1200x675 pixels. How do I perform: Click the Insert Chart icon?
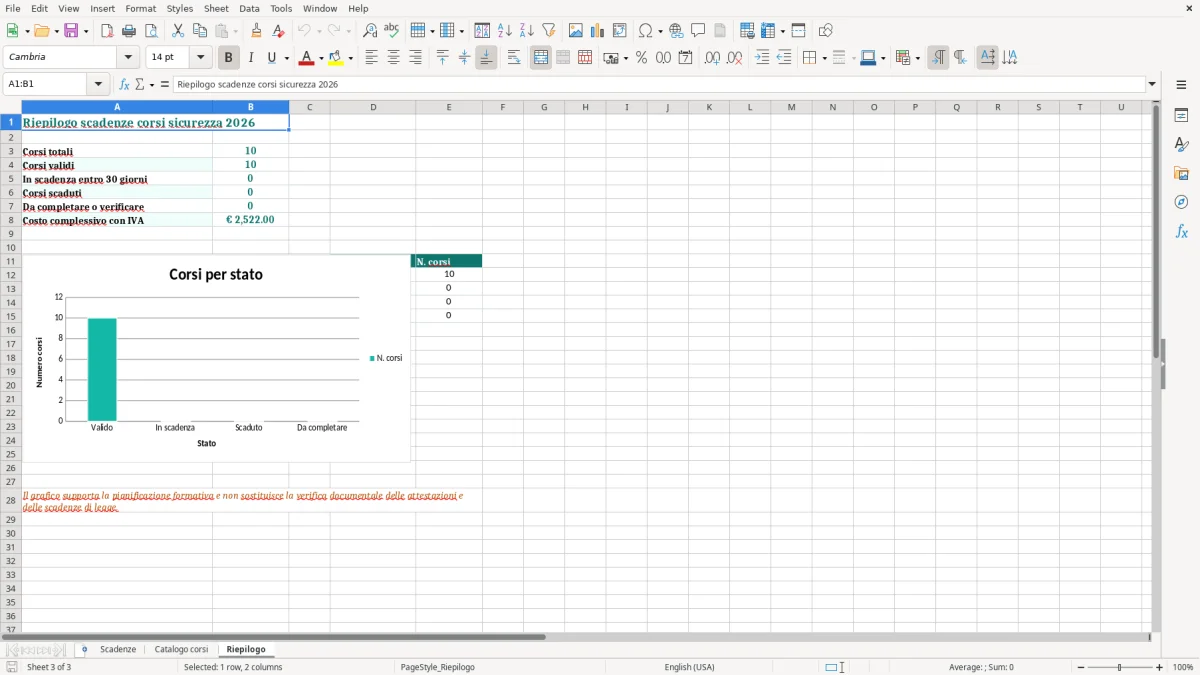point(598,31)
